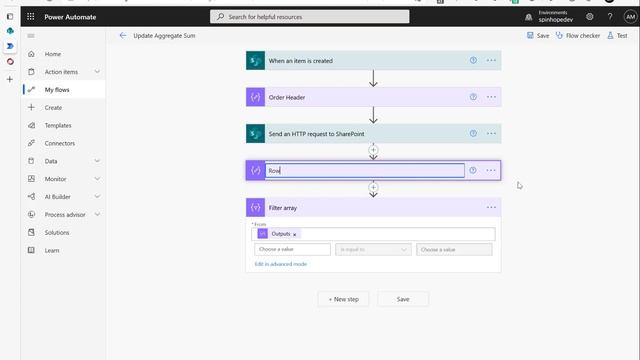
Task: Click the Filter array action icon
Action: pyautogui.click(x=256, y=207)
